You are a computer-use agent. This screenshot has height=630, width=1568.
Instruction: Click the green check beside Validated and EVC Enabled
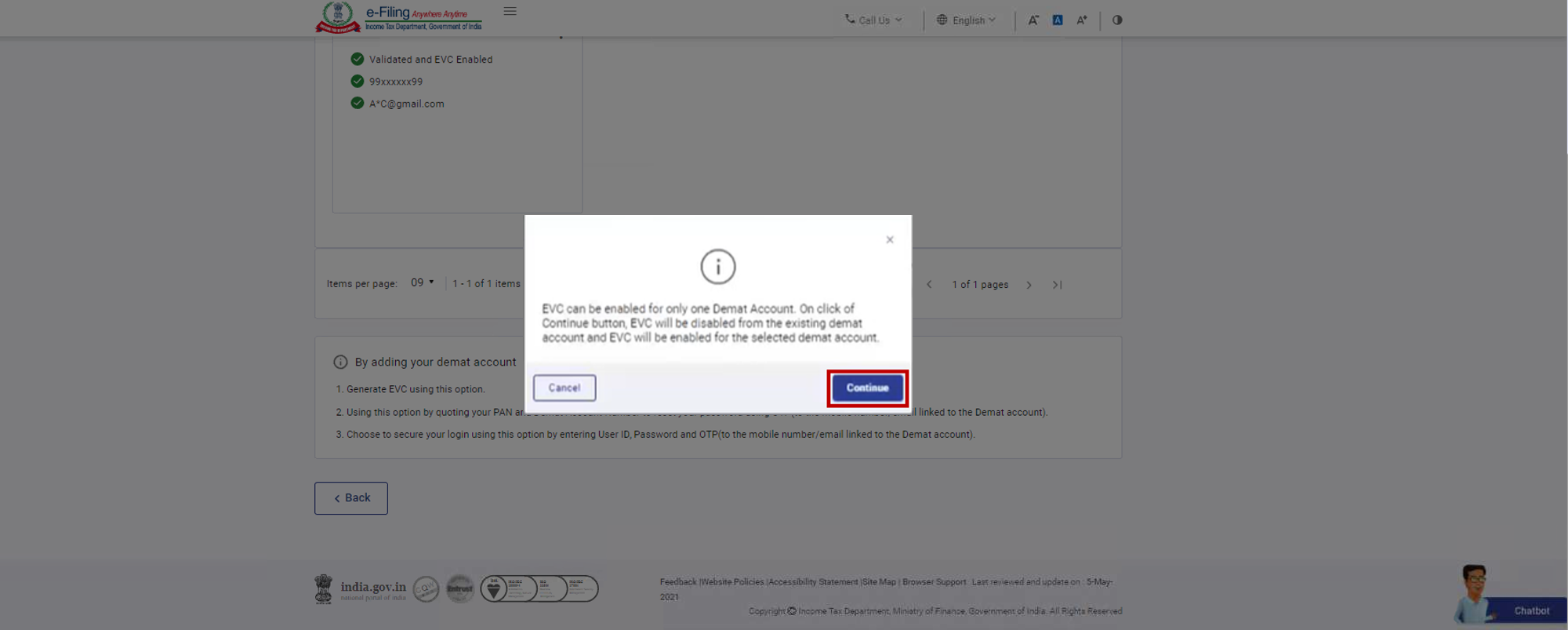358,59
